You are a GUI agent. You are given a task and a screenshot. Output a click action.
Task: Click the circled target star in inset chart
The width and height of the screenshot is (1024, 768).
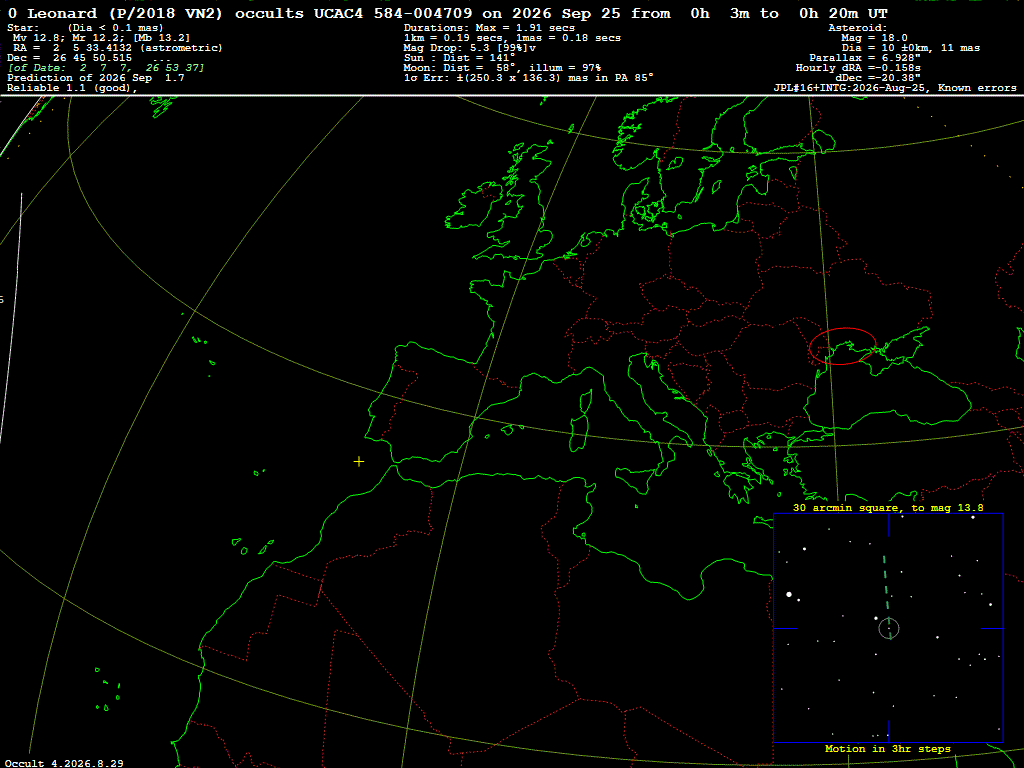[889, 628]
